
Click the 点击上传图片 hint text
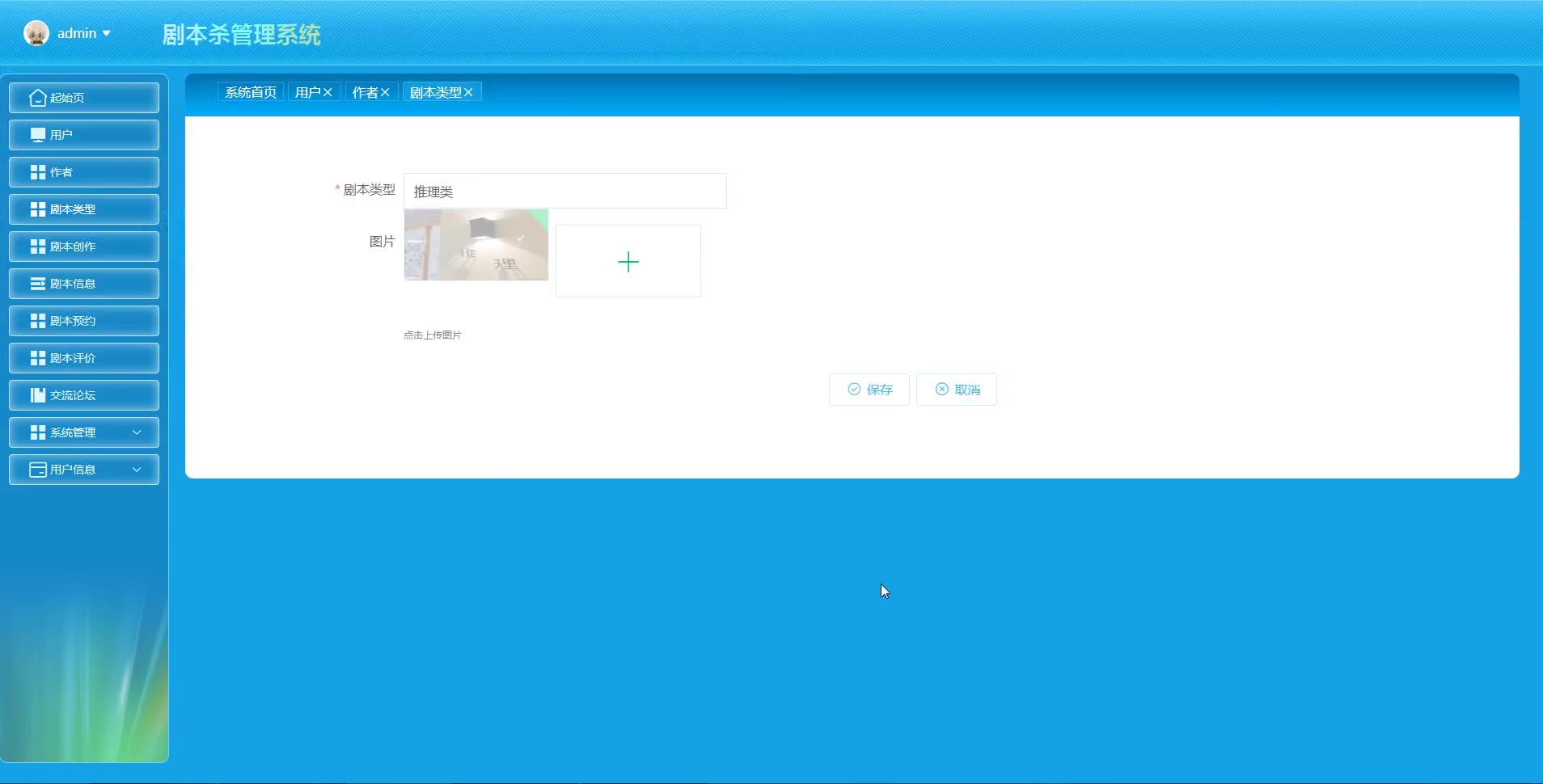click(433, 335)
